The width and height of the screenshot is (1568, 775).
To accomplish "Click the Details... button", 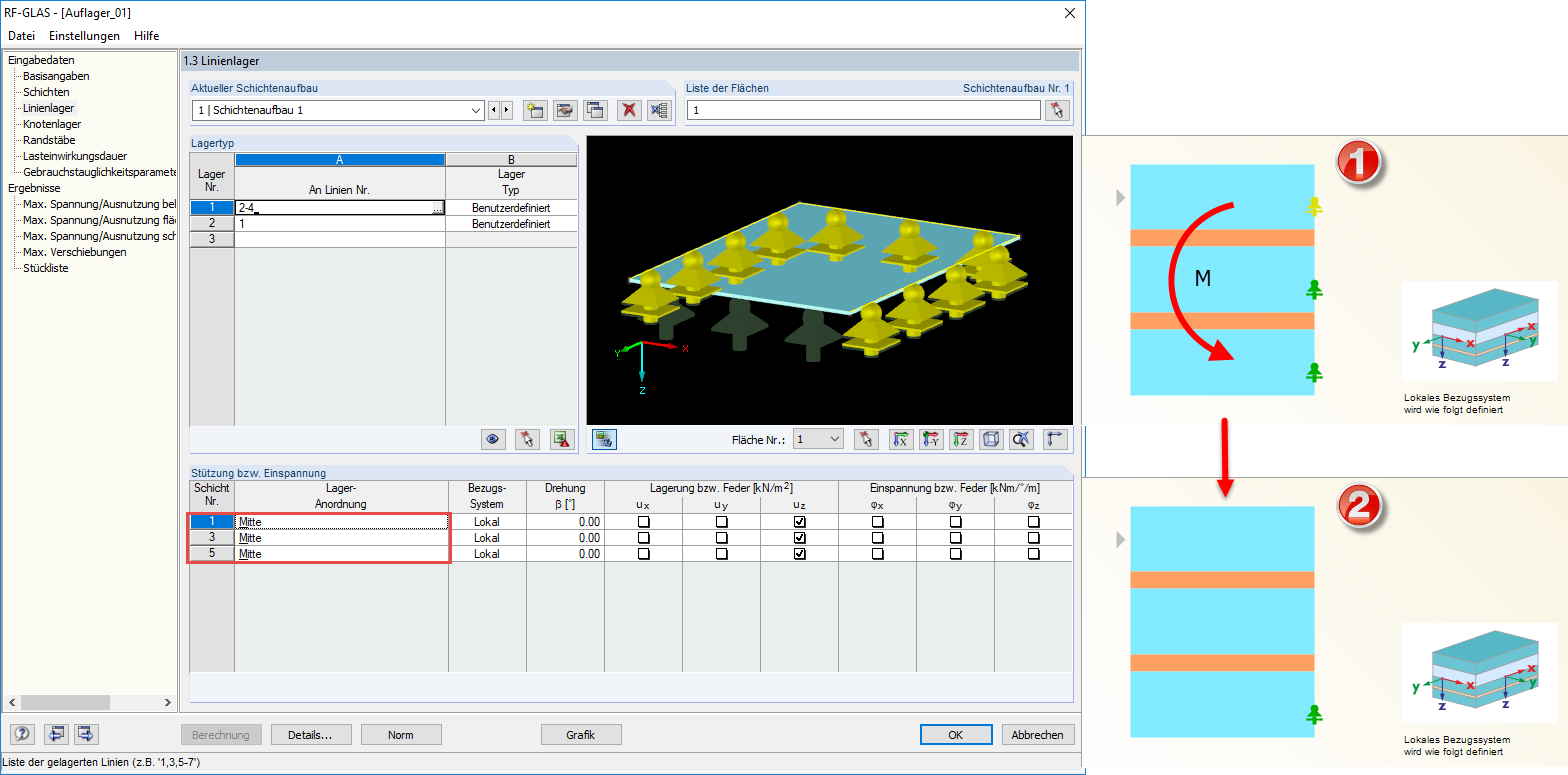I will click(311, 734).
